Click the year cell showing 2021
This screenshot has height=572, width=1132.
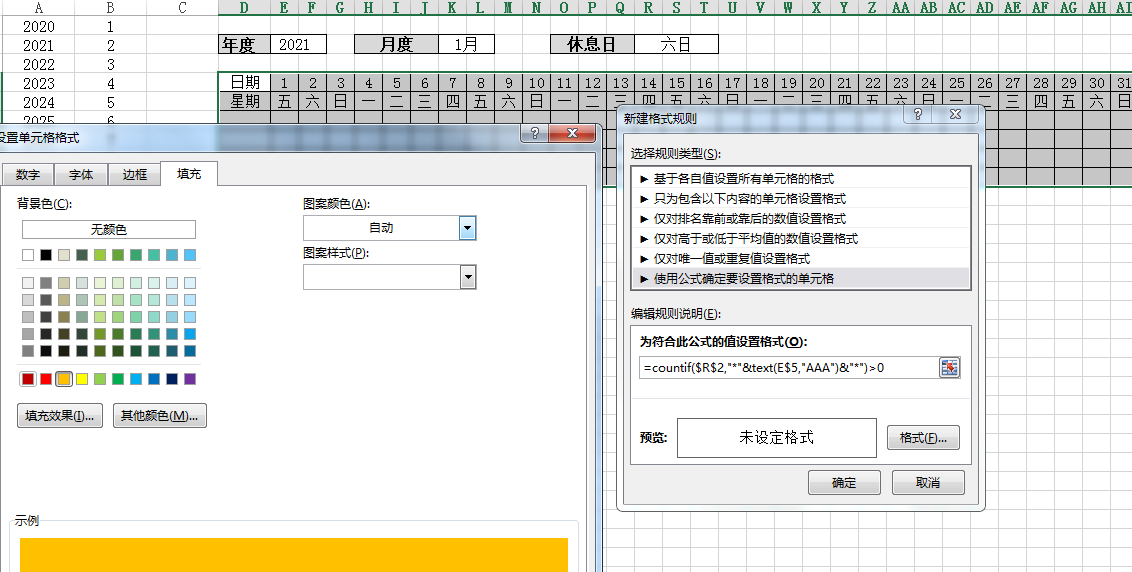pos(298,45)
